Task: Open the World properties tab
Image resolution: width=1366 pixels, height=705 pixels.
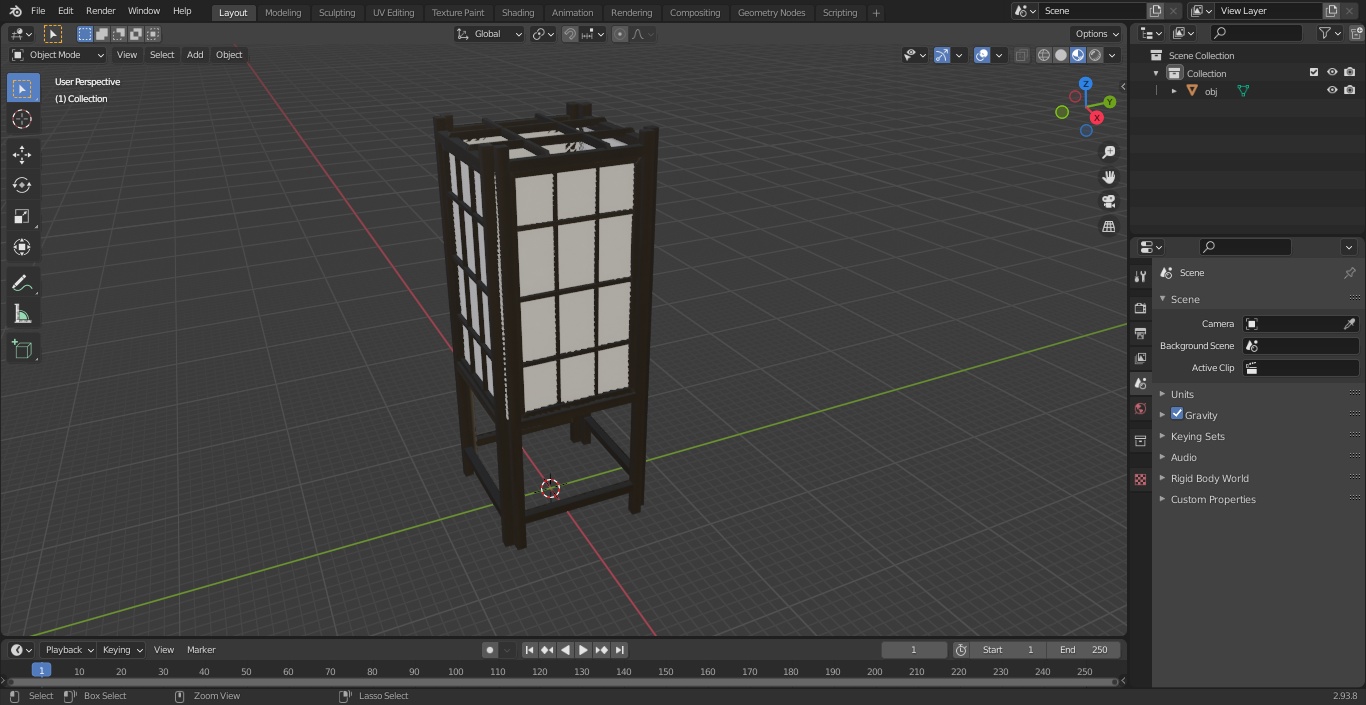Action: [1140, 408]
